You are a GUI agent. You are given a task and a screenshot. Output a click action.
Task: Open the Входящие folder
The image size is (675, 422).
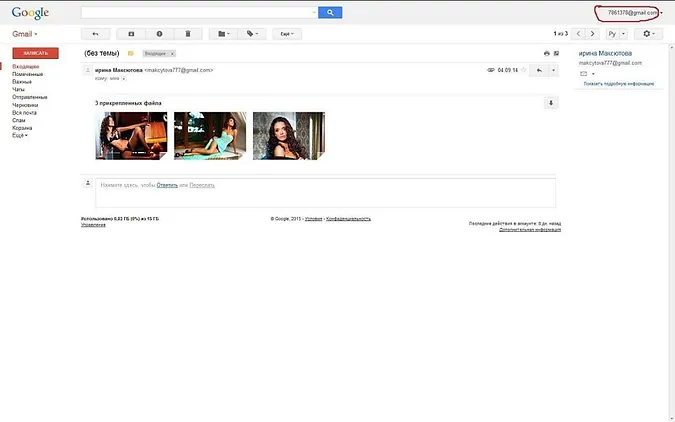click(x=25, y=66)
